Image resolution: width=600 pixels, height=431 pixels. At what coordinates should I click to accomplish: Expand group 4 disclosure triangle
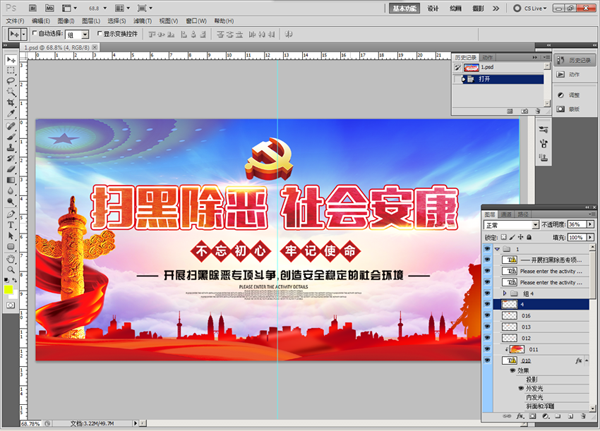point(504,293)
